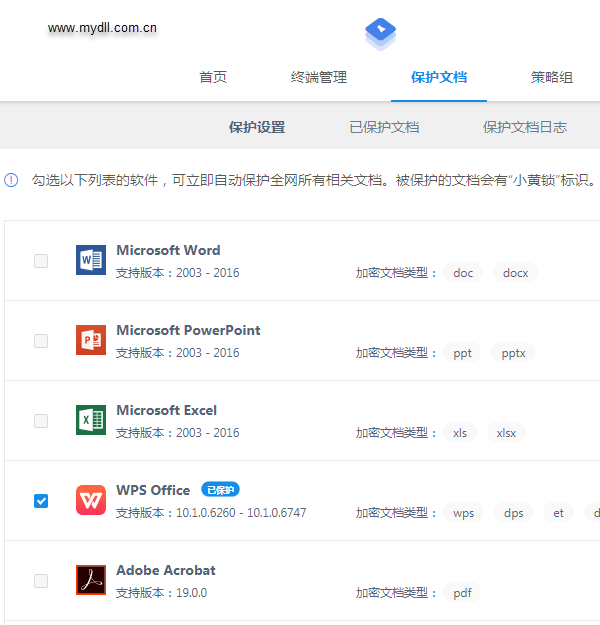Open the 首页 tab
Screen dimensions: 600x625
(213, 77)
